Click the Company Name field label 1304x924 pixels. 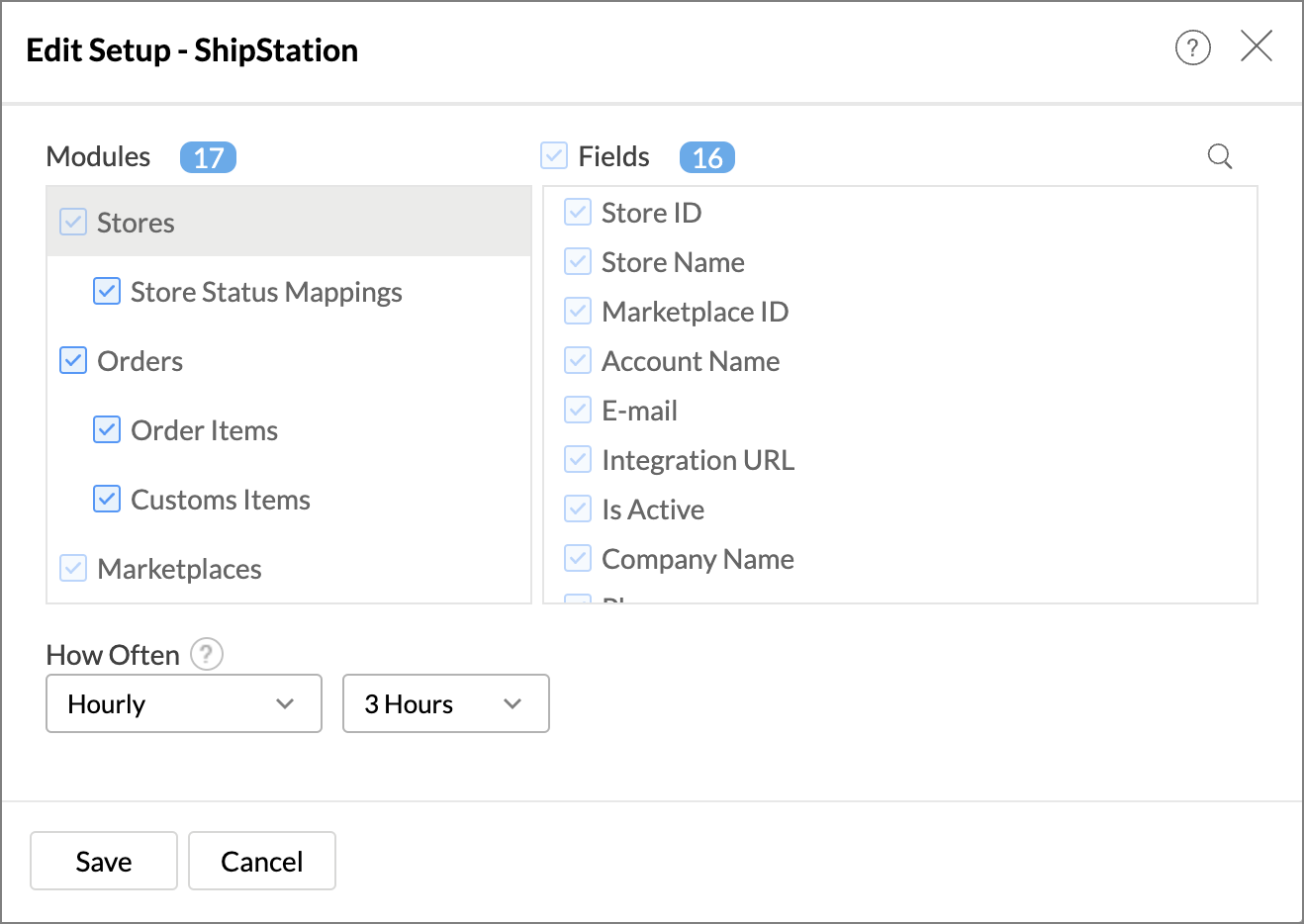(x=698, y=559)
